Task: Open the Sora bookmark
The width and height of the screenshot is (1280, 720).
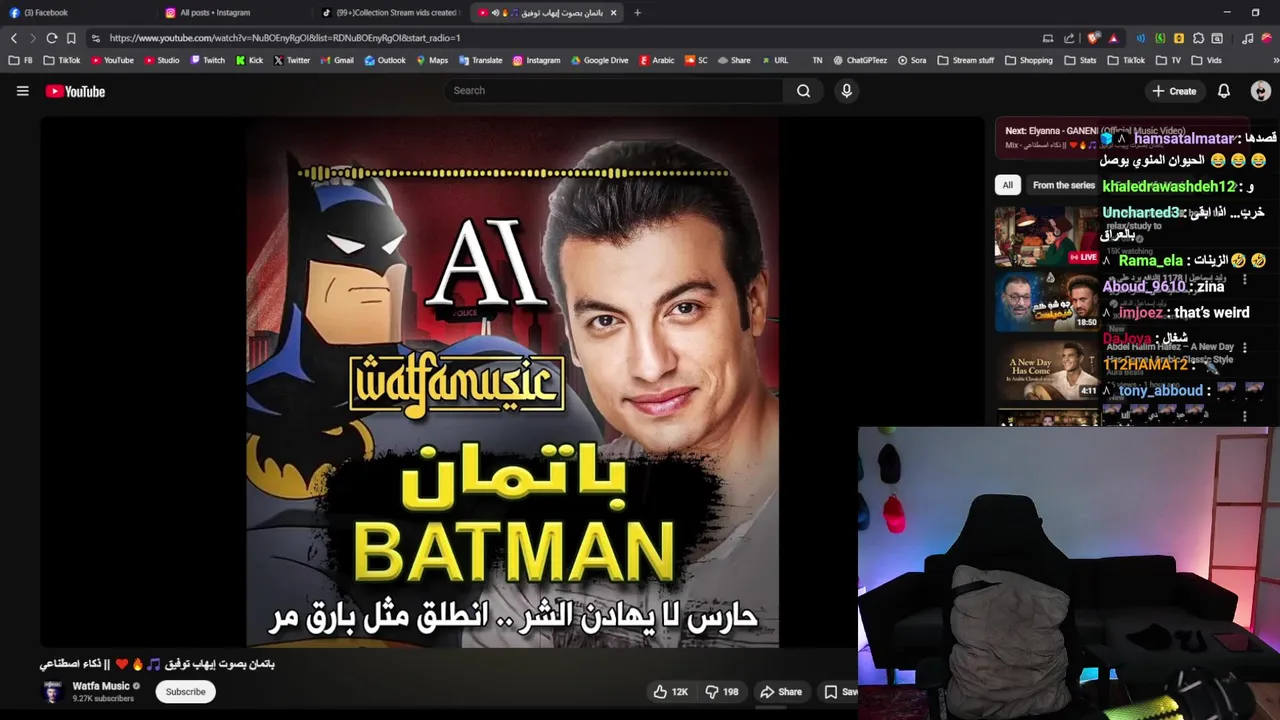Action: [912, 60]
